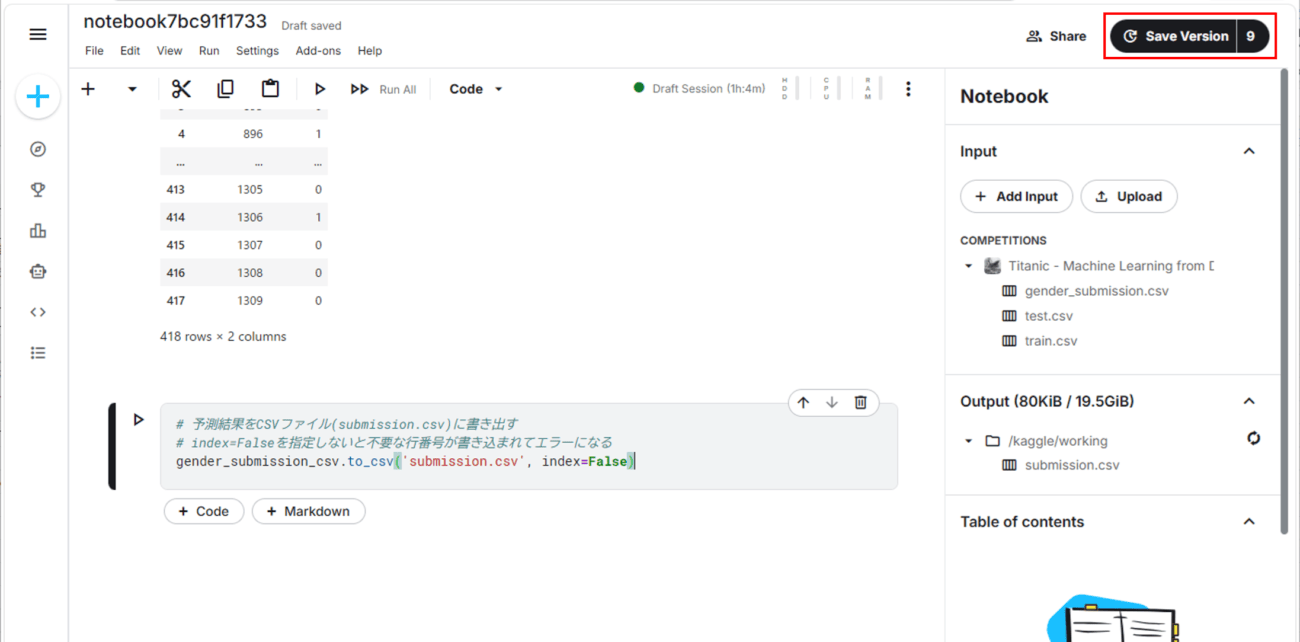Add a markdown cell with + Markdown button
This screenshot has height=642, width=1300.
click(x=308, y=511)
